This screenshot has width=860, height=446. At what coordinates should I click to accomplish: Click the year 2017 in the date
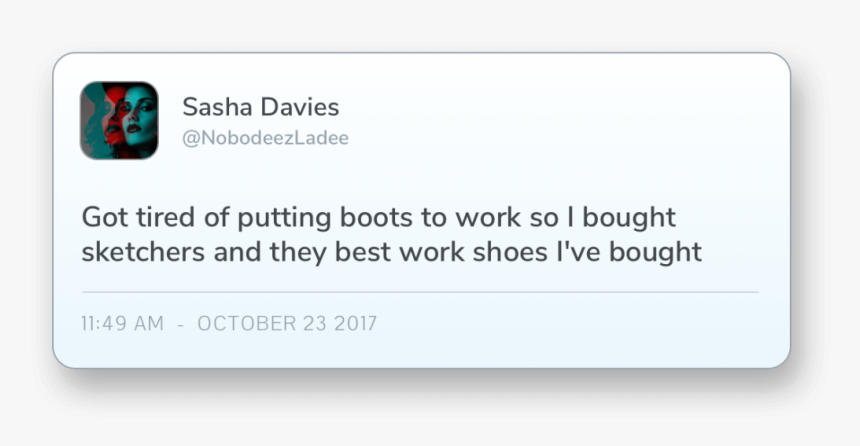355,324
